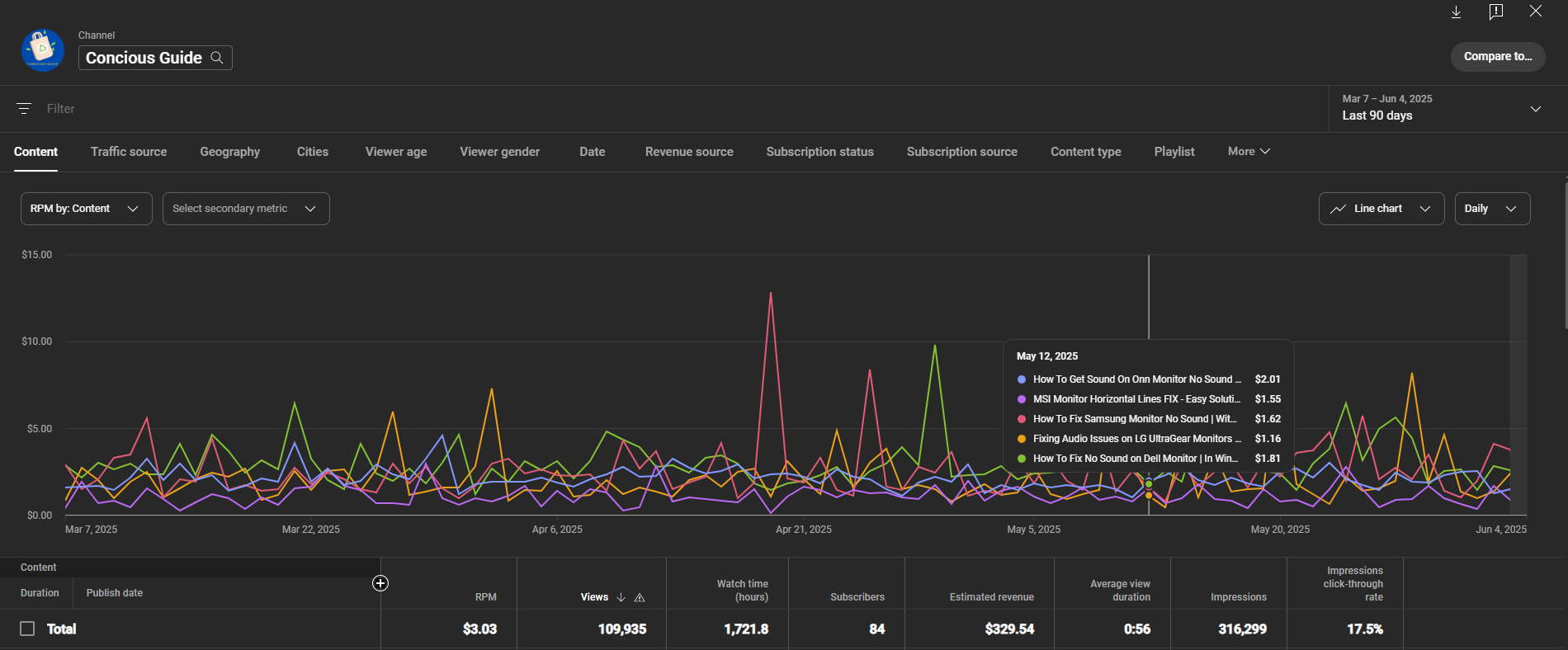1568x650 pixels.
Task: Switch to the Traffic source tab
Action: click(129, 152)
